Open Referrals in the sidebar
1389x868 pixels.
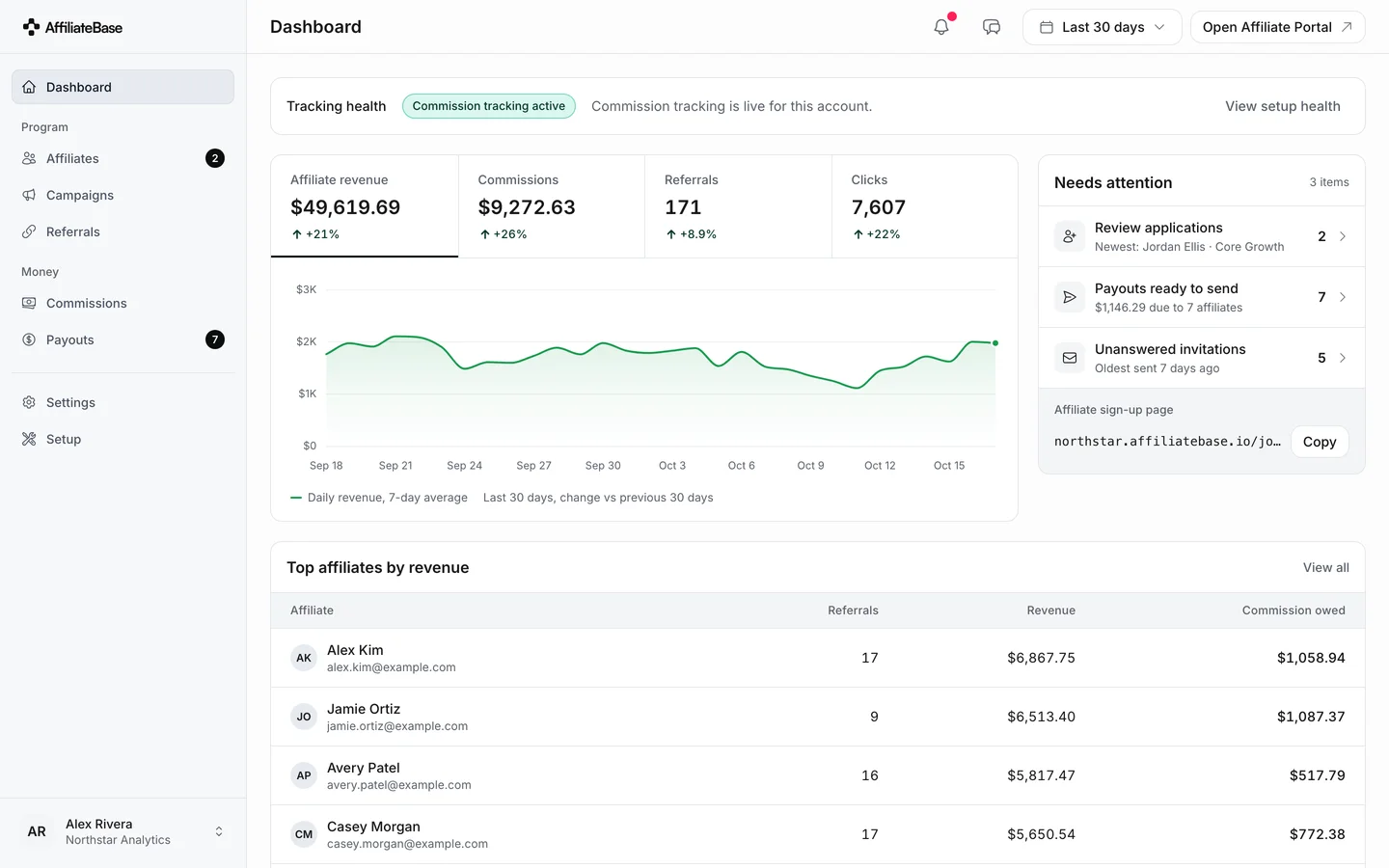pyautogui.click(x=123, y=231)
